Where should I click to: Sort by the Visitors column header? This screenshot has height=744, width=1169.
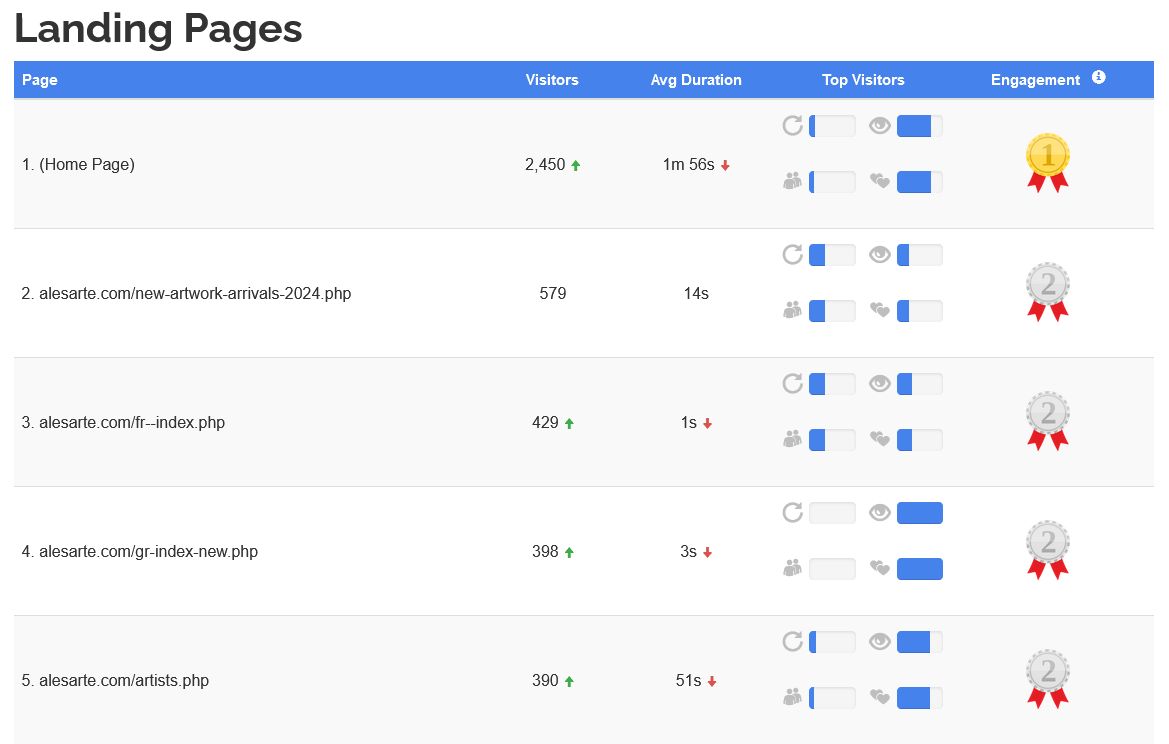coord(552,80)
